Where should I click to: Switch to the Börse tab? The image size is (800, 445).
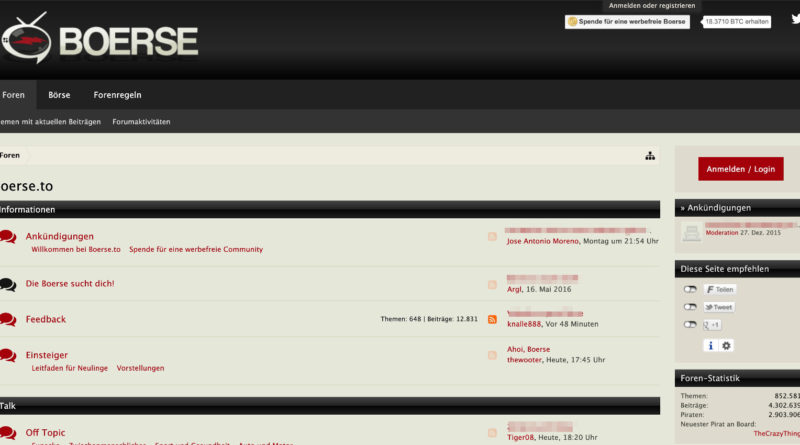59,95
